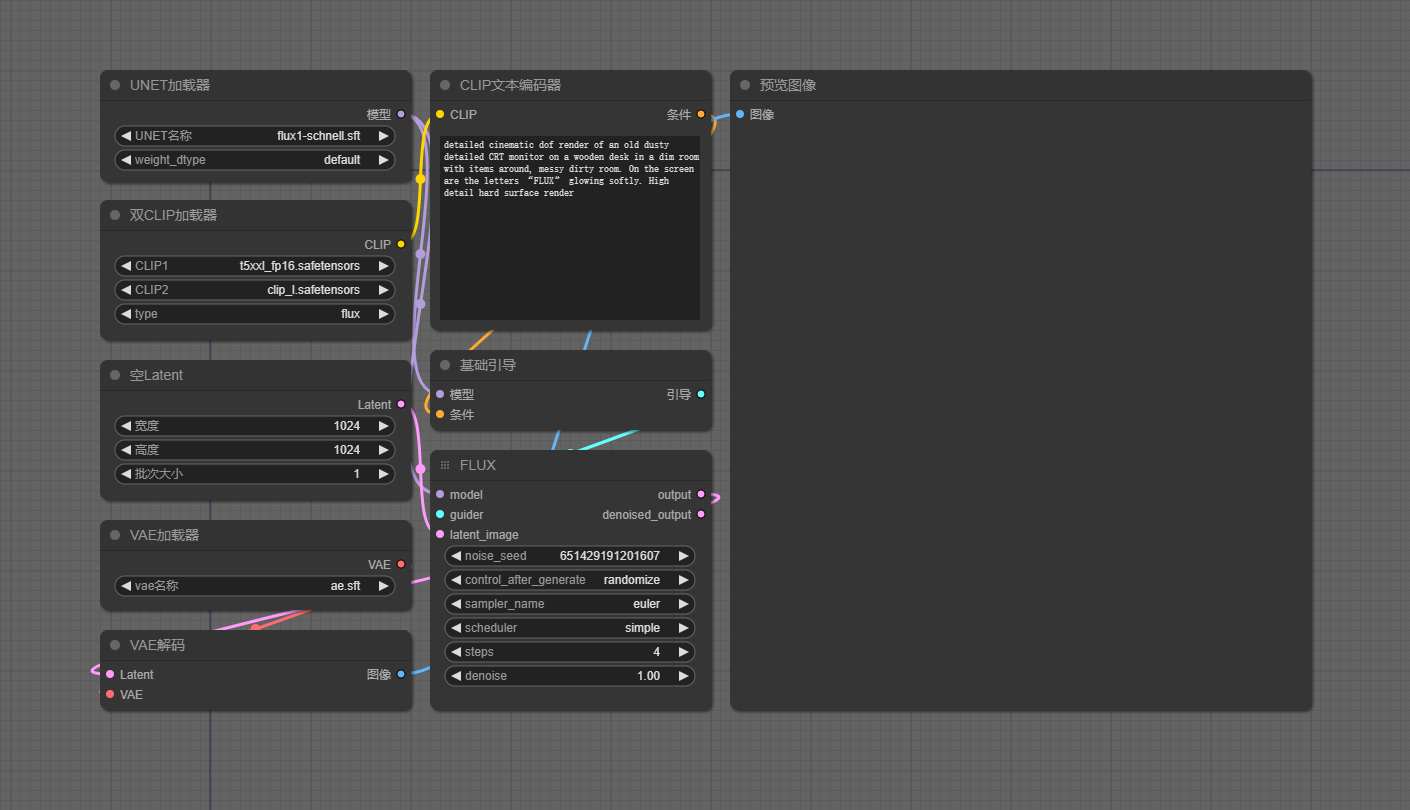Click the denoised_output port on FLUX node

(701, 514)
